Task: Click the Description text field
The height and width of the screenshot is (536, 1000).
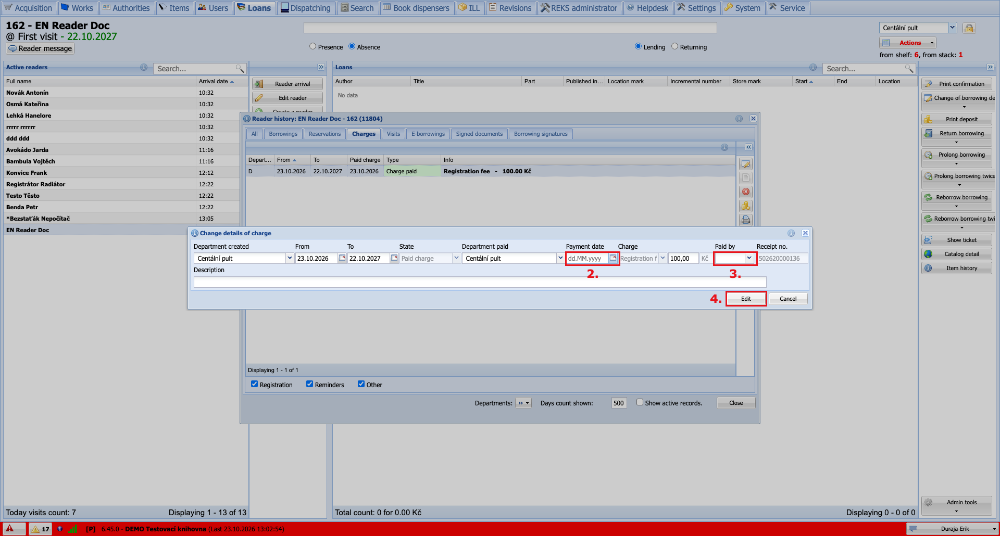Action: [x=480, y=282]
